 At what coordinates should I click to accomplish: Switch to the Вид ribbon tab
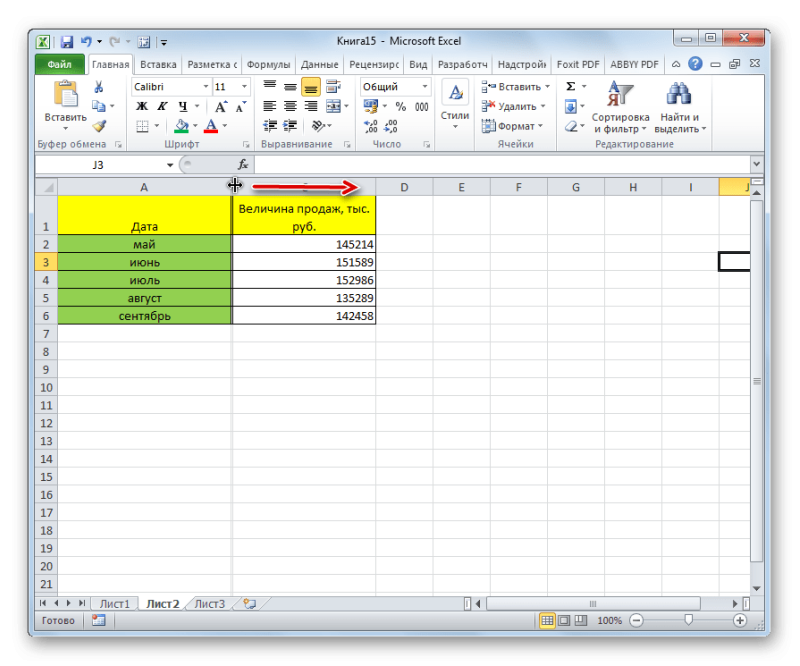click(x=418, y=65)
